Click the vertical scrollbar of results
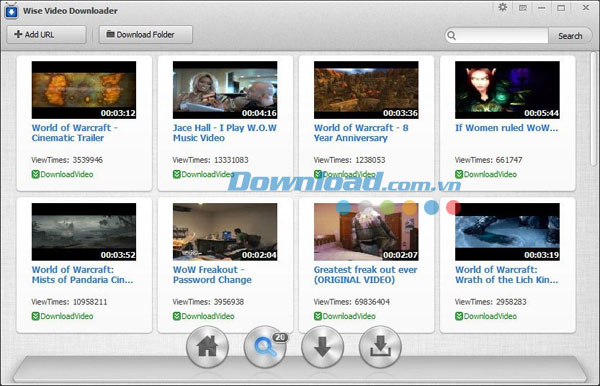This screenshot has height=386, width=600. tap(593, 109)
